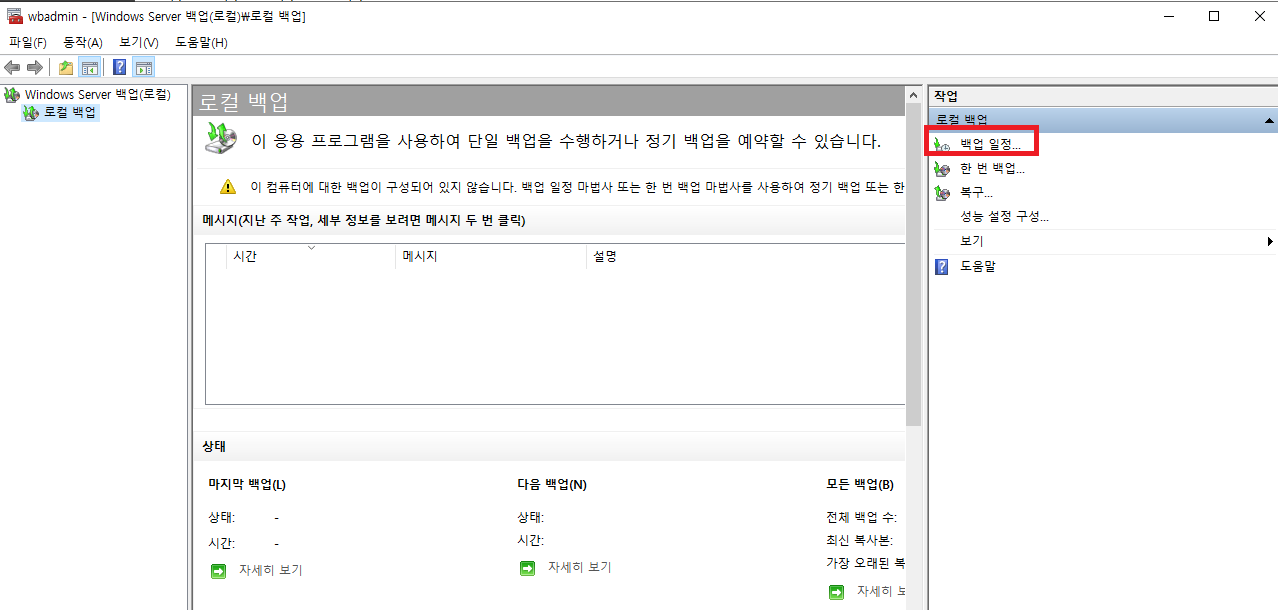Click the Forward arrow toolbar icon

(x=35, y=67)
